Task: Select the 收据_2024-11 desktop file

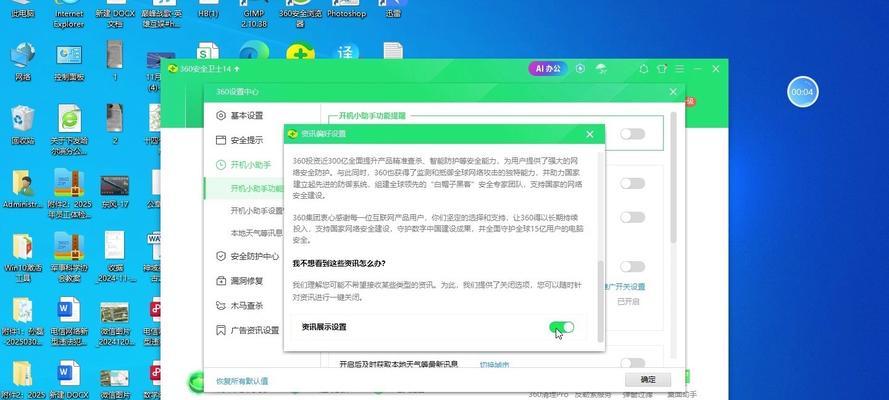Action: click(x=115, y=246)
